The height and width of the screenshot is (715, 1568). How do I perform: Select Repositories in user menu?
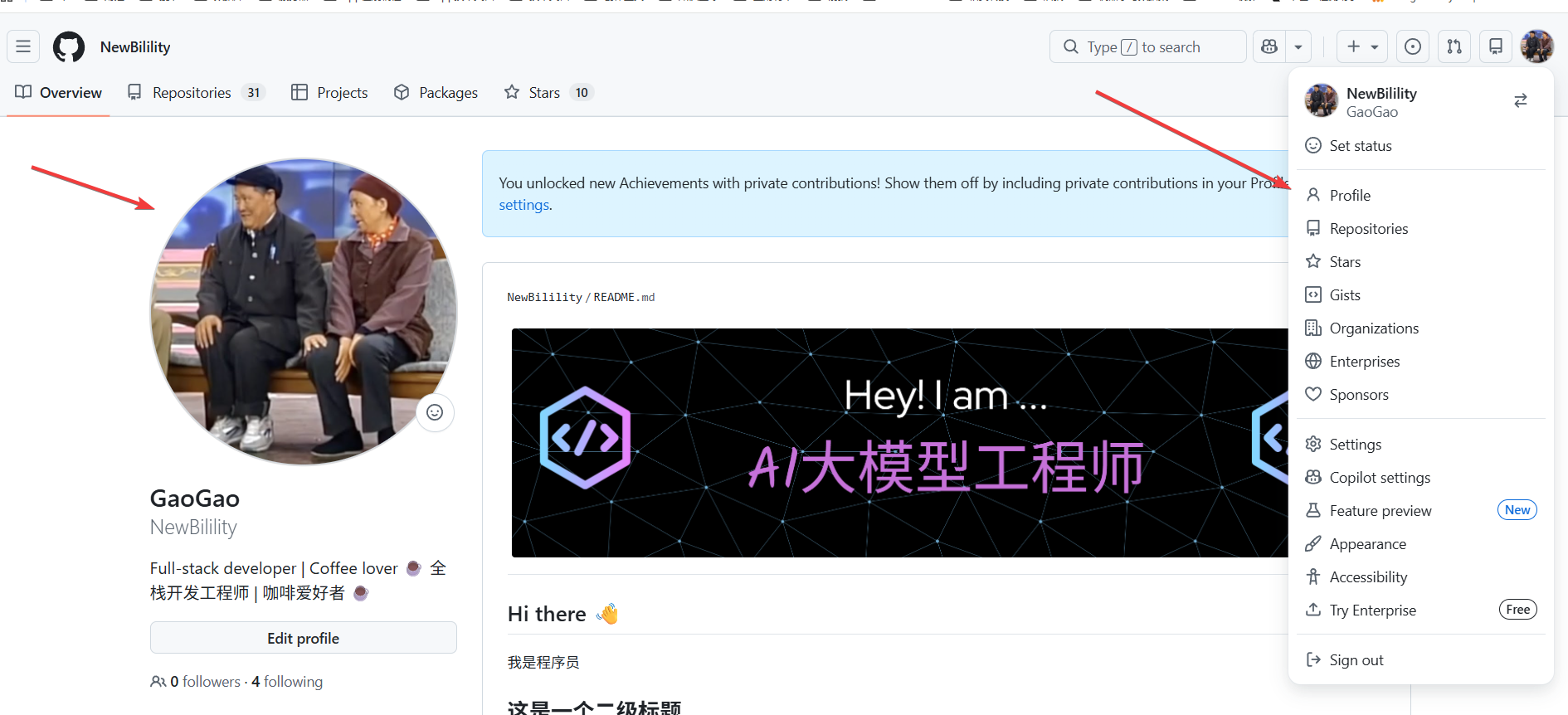click(1420, 228)
